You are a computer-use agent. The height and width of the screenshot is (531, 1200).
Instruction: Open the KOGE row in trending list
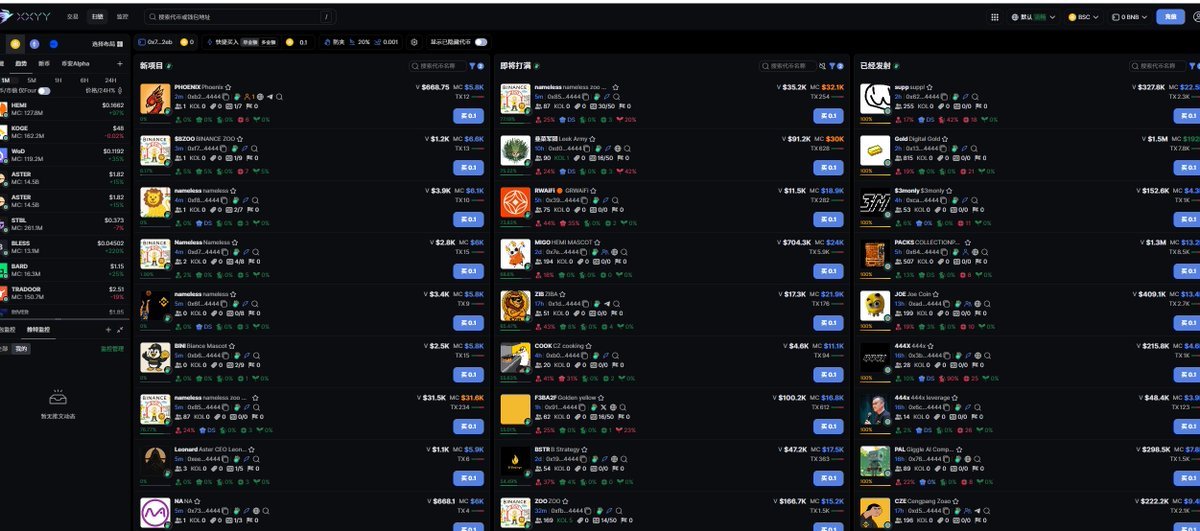tap(63, 131)
